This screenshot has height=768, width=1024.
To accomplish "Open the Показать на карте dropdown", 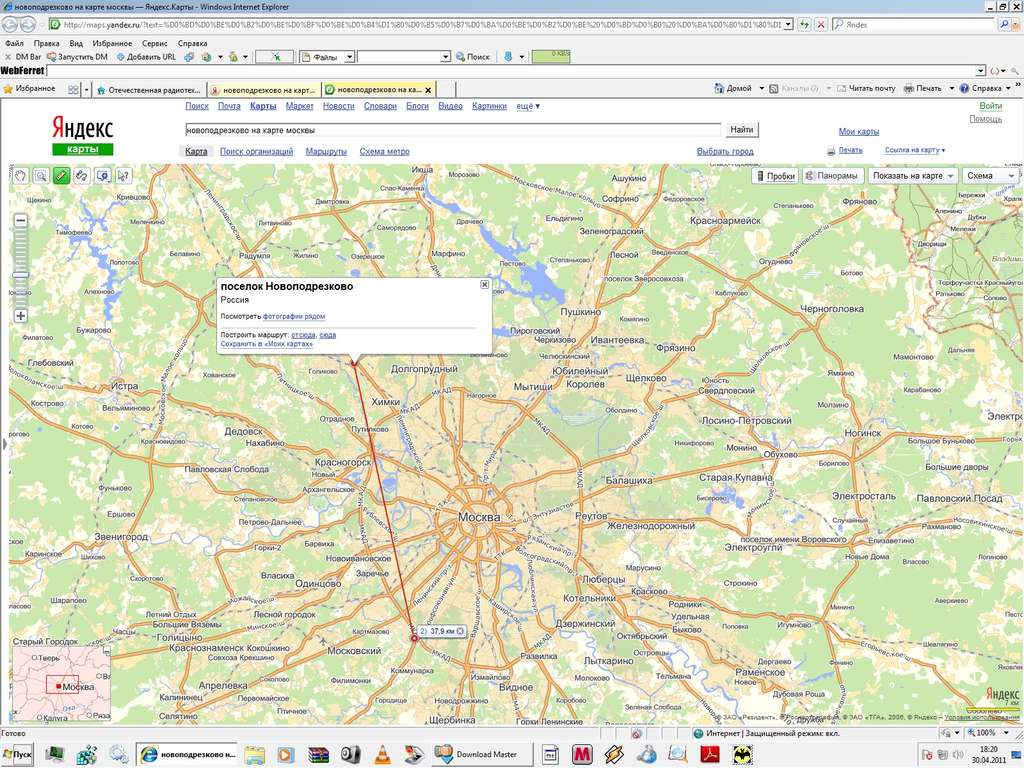I will (x=912, y=176).
